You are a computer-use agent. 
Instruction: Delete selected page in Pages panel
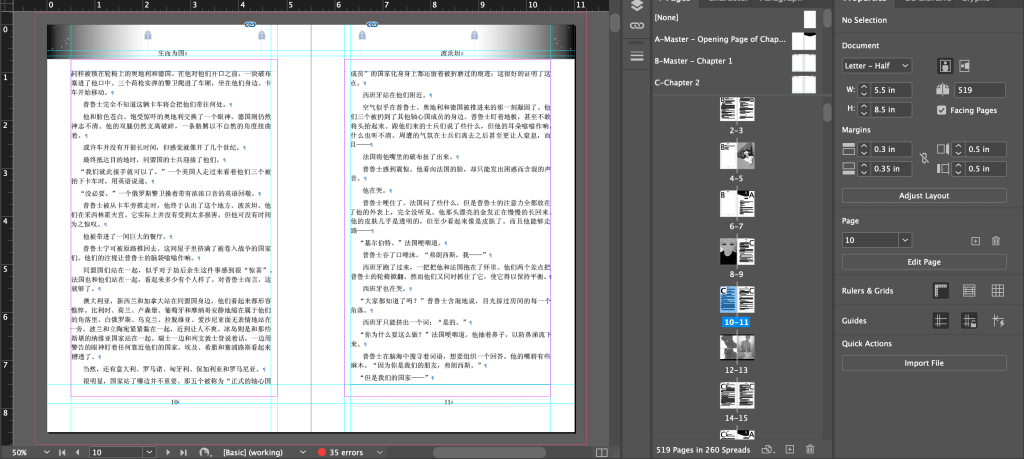click(x=810, y=450)
